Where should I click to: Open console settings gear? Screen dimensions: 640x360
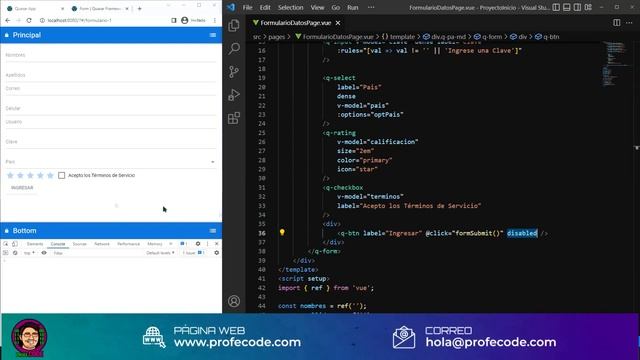coord(216,253)
